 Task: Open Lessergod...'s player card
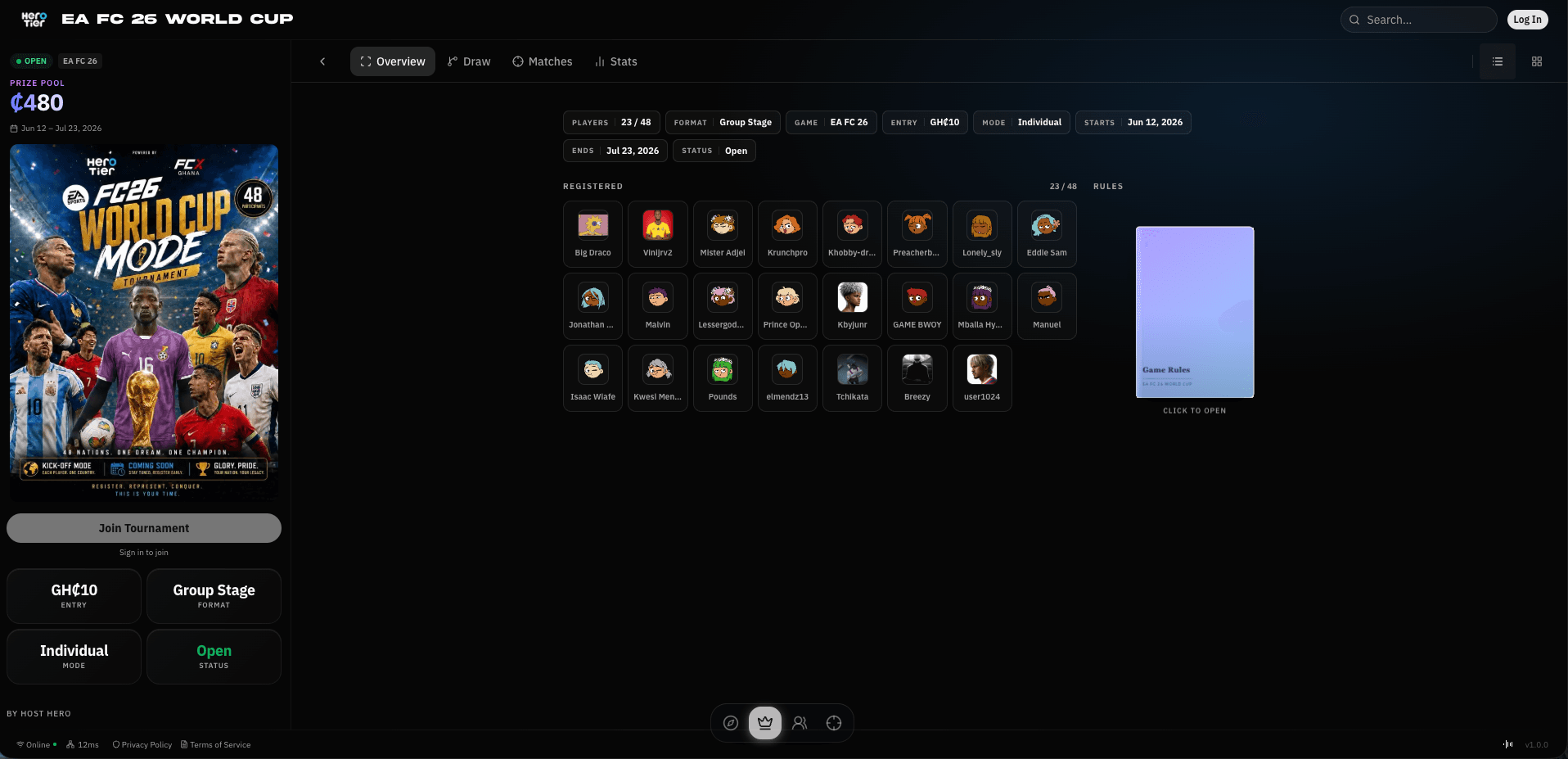(723, 306)
